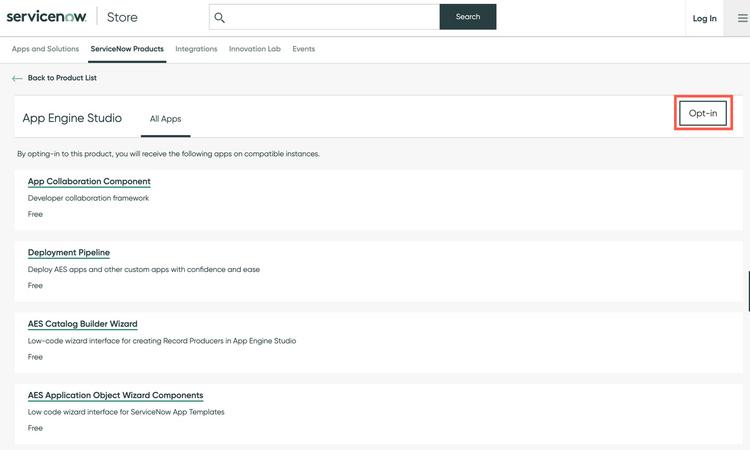The height and width of the screenshot is (450, 750).
Task: Open the Innovation Lab tab
Action: 254,49
